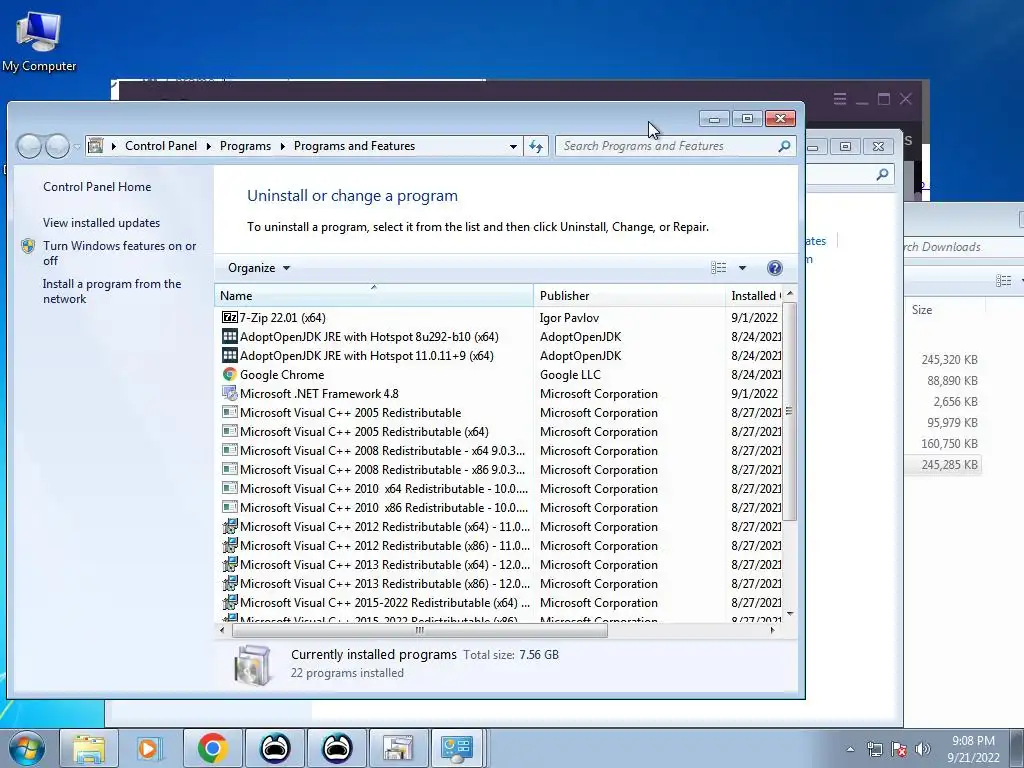
Task: Click Install a program from the network
Action: 112,291
